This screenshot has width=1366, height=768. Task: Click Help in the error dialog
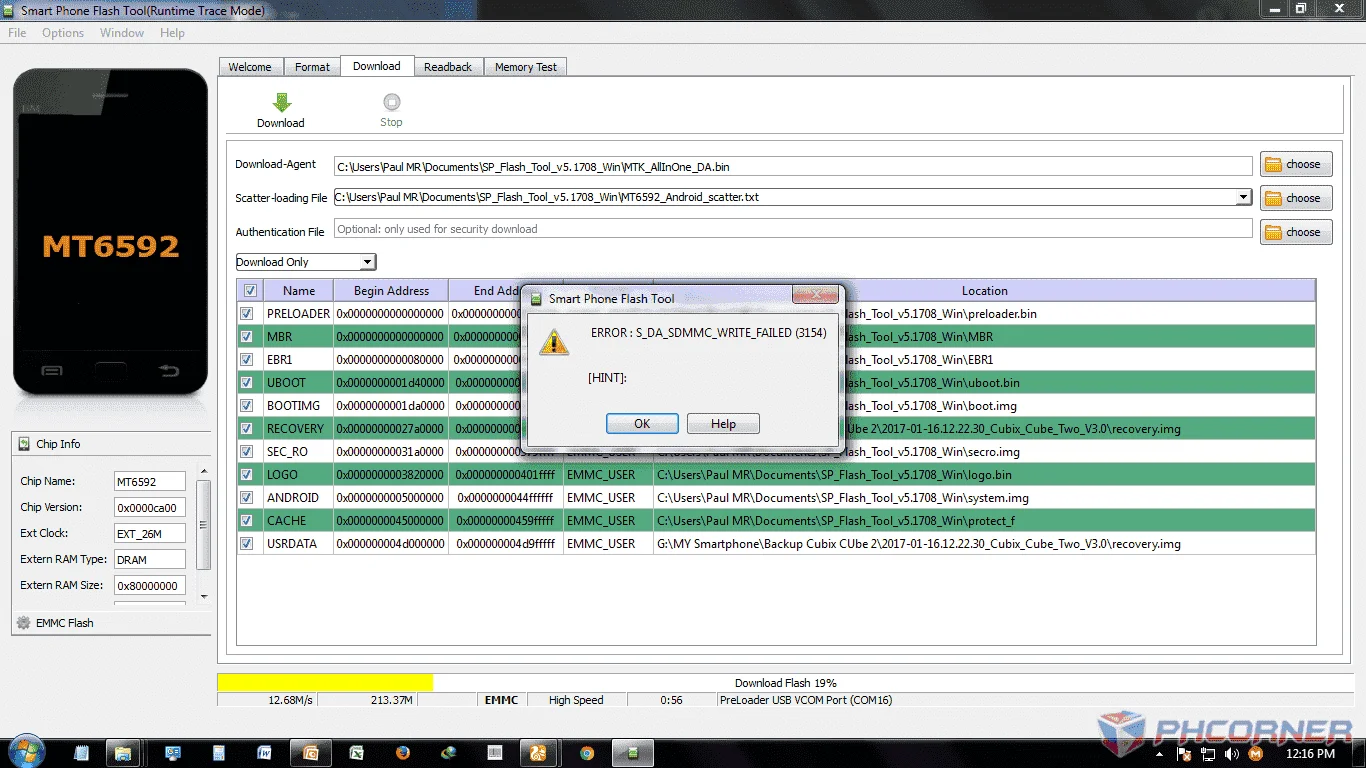tap(723, 424)
